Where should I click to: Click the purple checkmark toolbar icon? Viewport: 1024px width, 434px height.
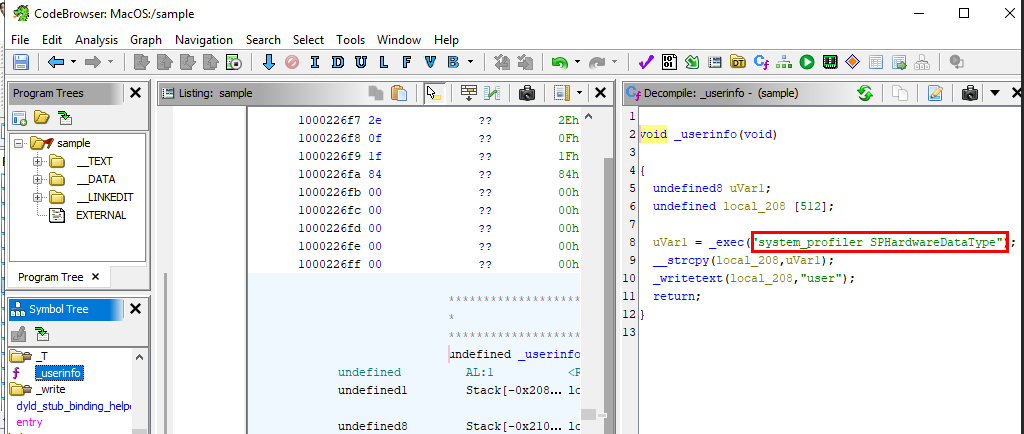click(646, 63)
